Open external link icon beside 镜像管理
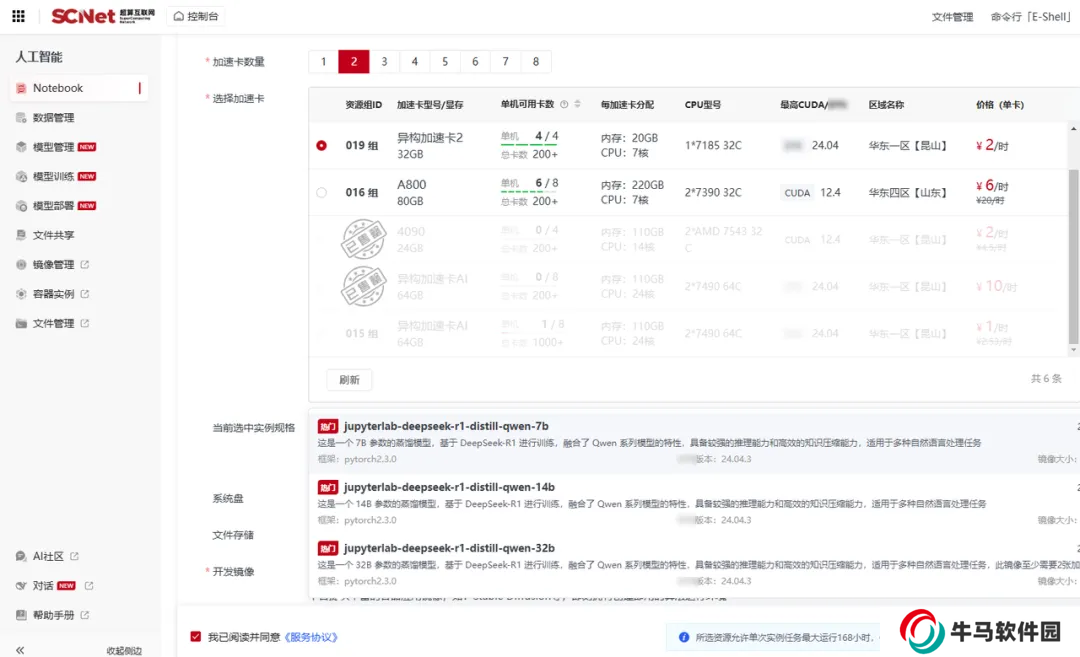Screen dimensions: 1080x657 (x=85, y=265)
